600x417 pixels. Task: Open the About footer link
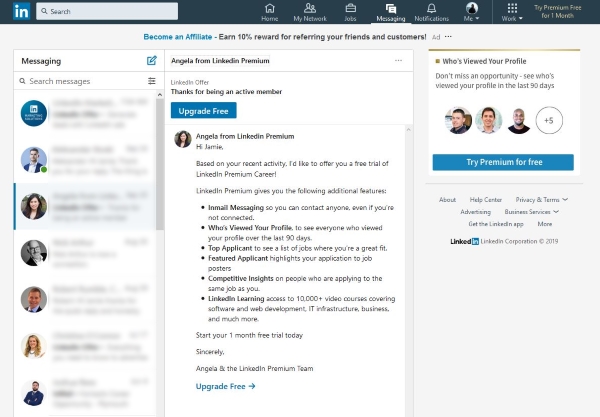pyautogui.click(x=447, y=200)
